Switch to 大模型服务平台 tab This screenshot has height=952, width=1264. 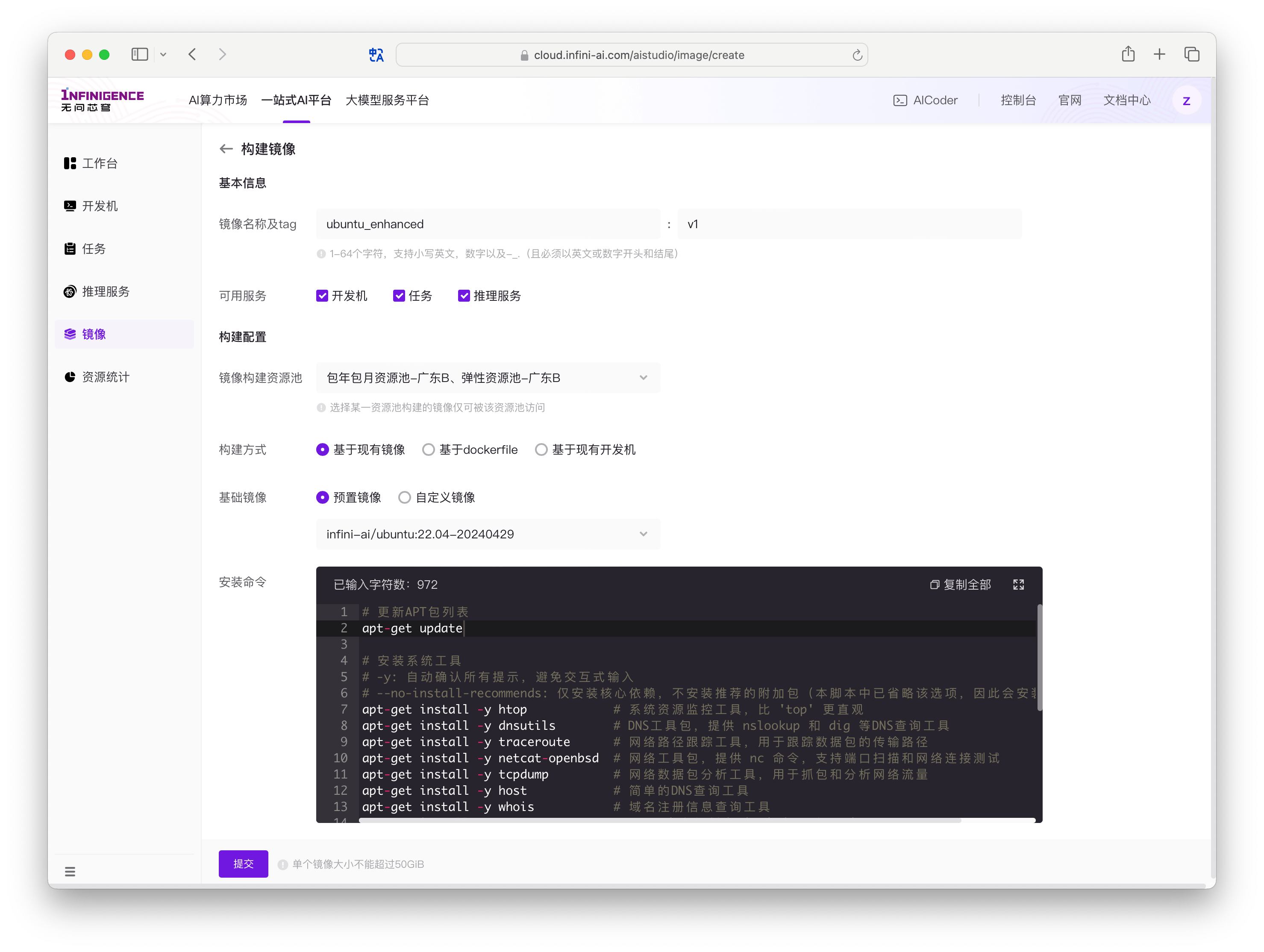click(388, 100)
